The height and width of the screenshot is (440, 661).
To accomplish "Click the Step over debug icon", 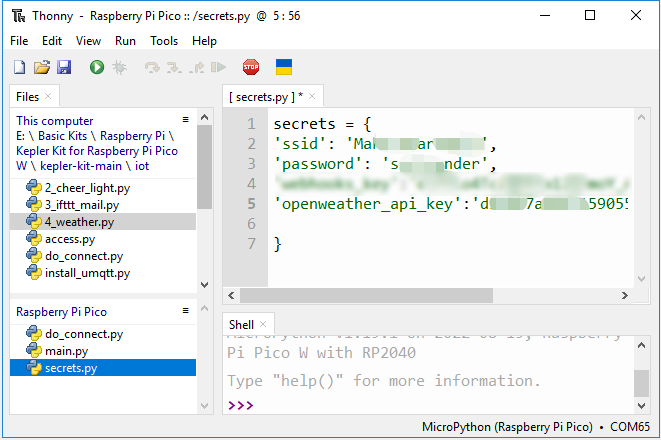I will [152, 67].
